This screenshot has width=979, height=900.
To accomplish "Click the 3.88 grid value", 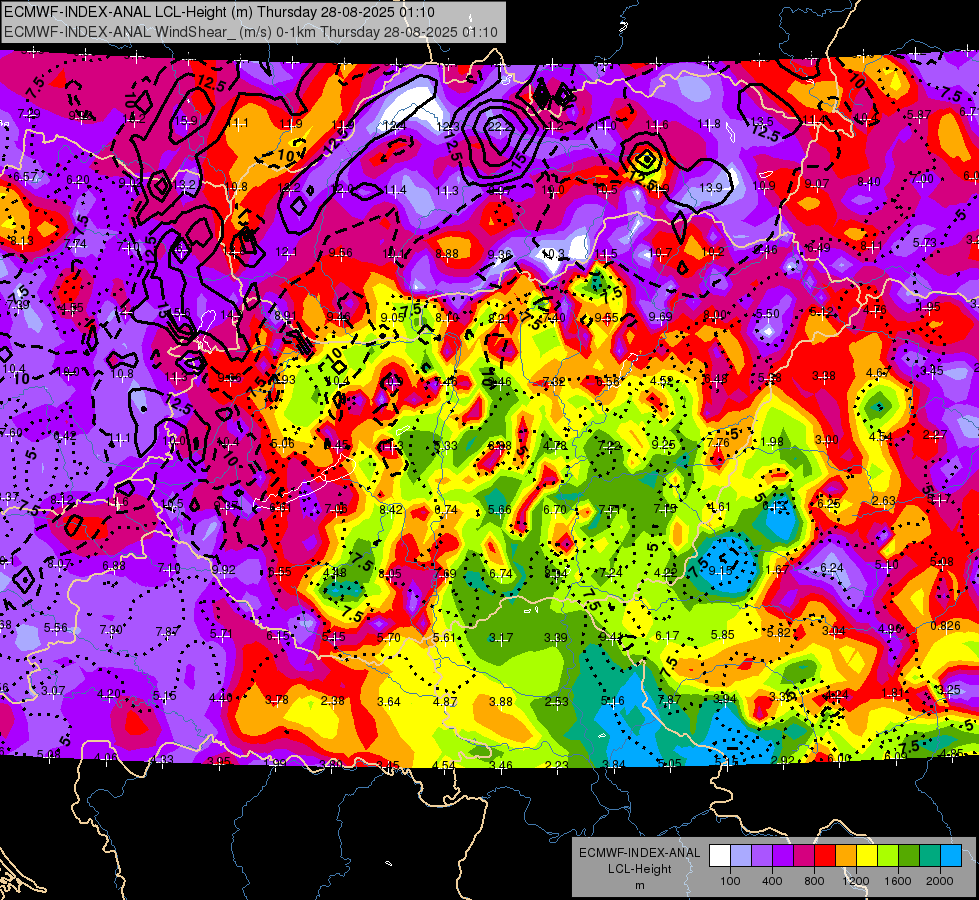I will coord(501,702).
